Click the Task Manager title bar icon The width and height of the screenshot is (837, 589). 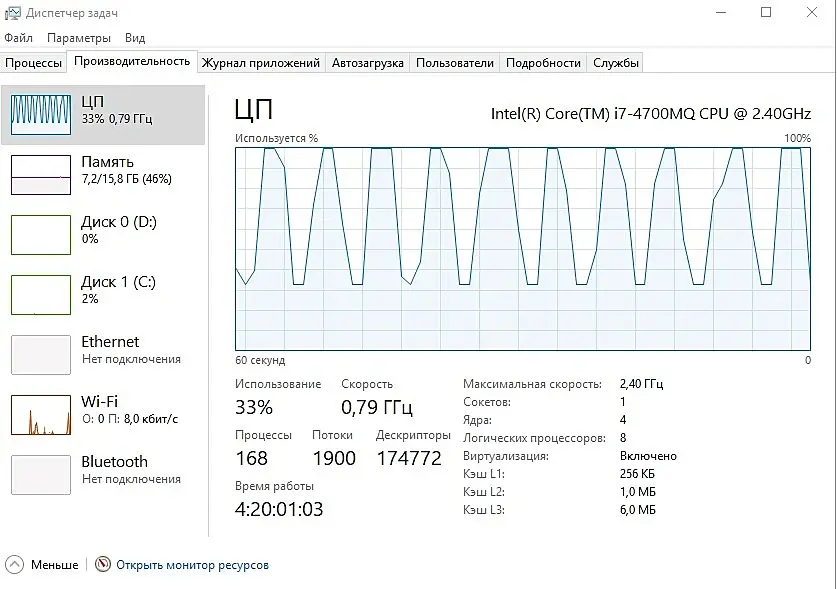pyautogui.click(x=12, y=13)
